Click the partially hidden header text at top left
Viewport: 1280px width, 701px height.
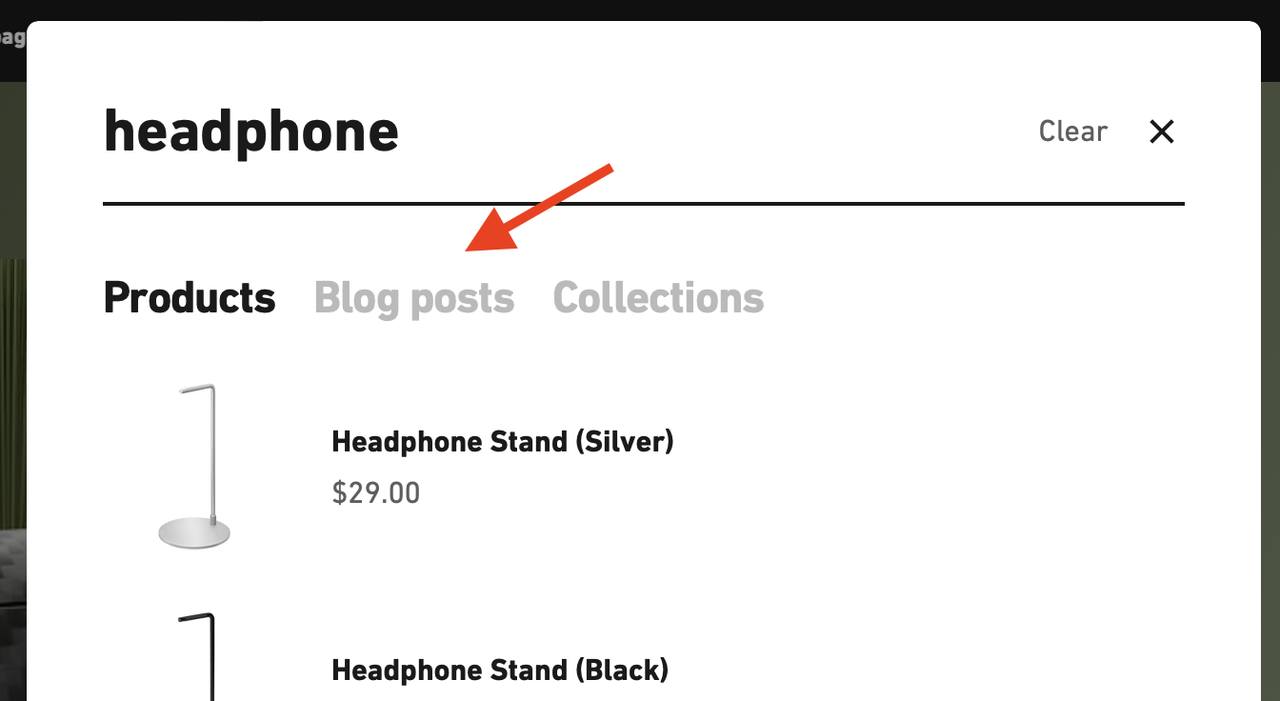[x=12, y=39]
